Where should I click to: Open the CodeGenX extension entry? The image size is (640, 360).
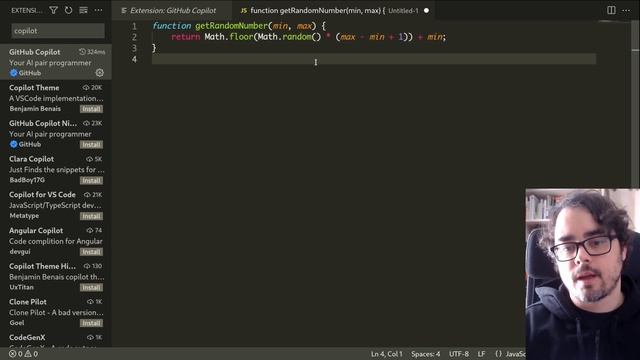pyautogui.click(x=56, y=339)
